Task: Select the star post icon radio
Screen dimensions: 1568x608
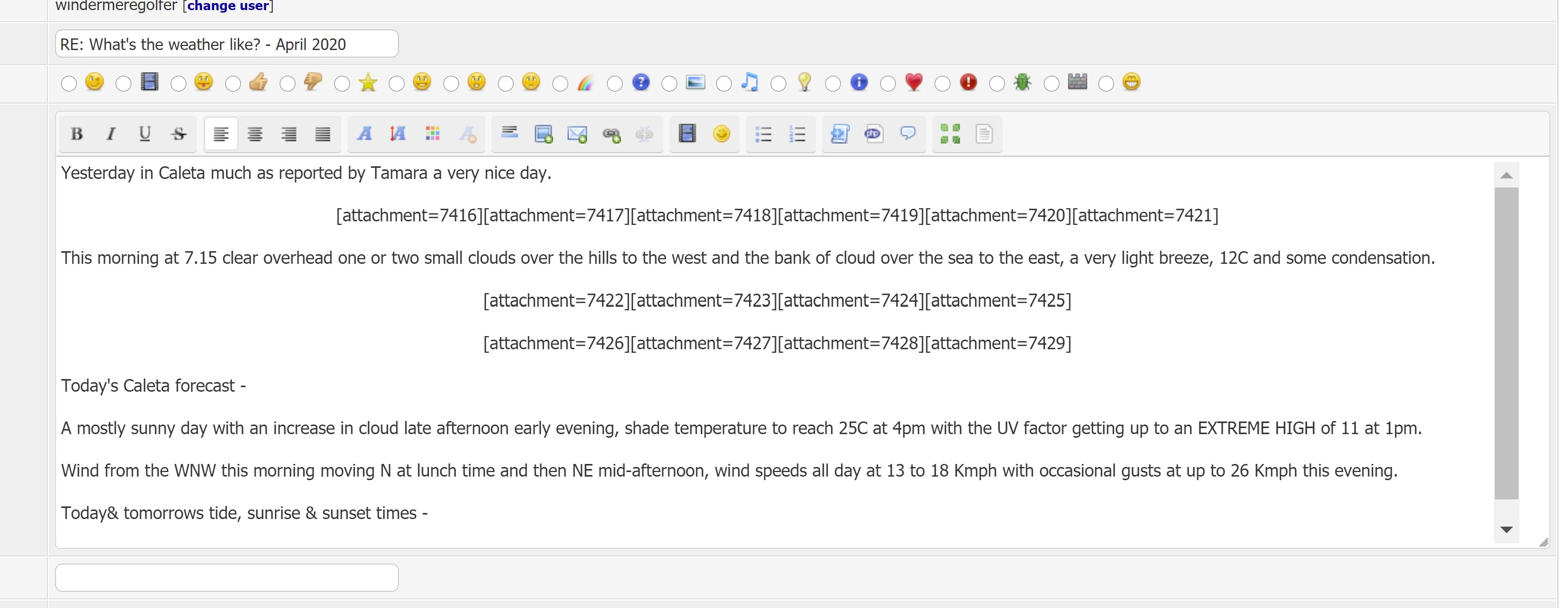Action: 342,83
